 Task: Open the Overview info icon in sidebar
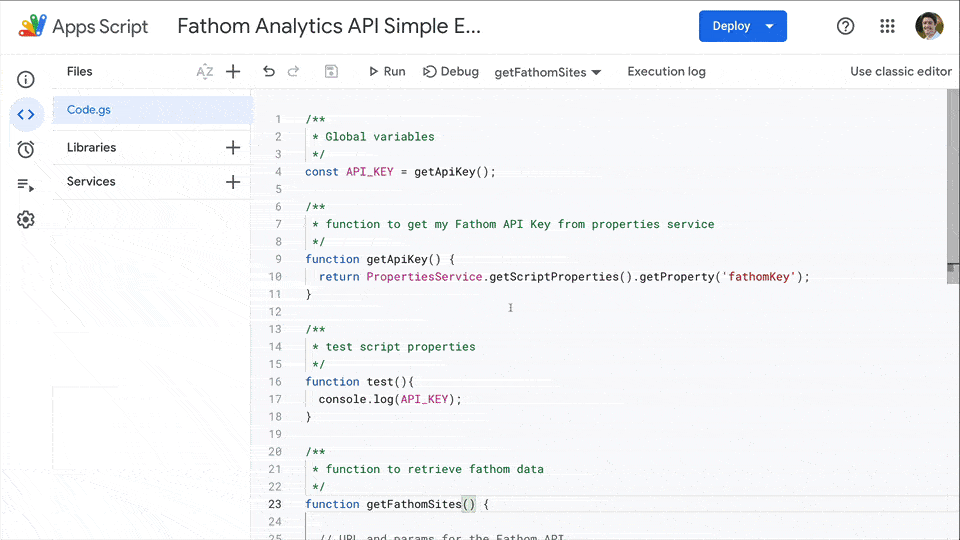pyautogui.click(x=26, y=80)
